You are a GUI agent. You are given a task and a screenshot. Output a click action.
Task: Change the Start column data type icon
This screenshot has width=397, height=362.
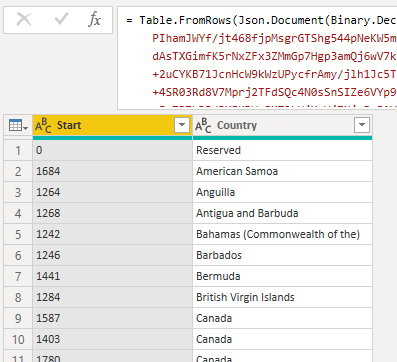(43, 125)
